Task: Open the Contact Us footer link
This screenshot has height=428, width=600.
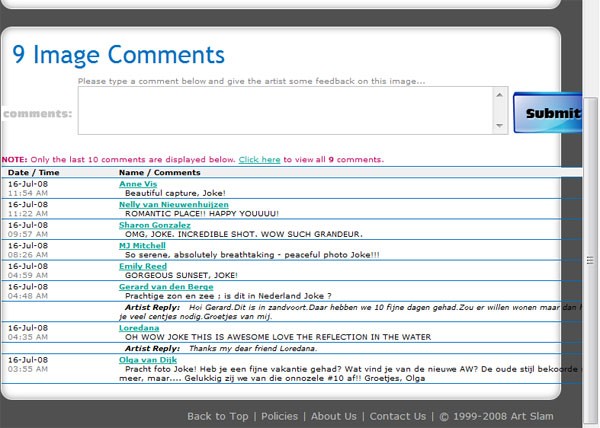Action: coord(398,416)
